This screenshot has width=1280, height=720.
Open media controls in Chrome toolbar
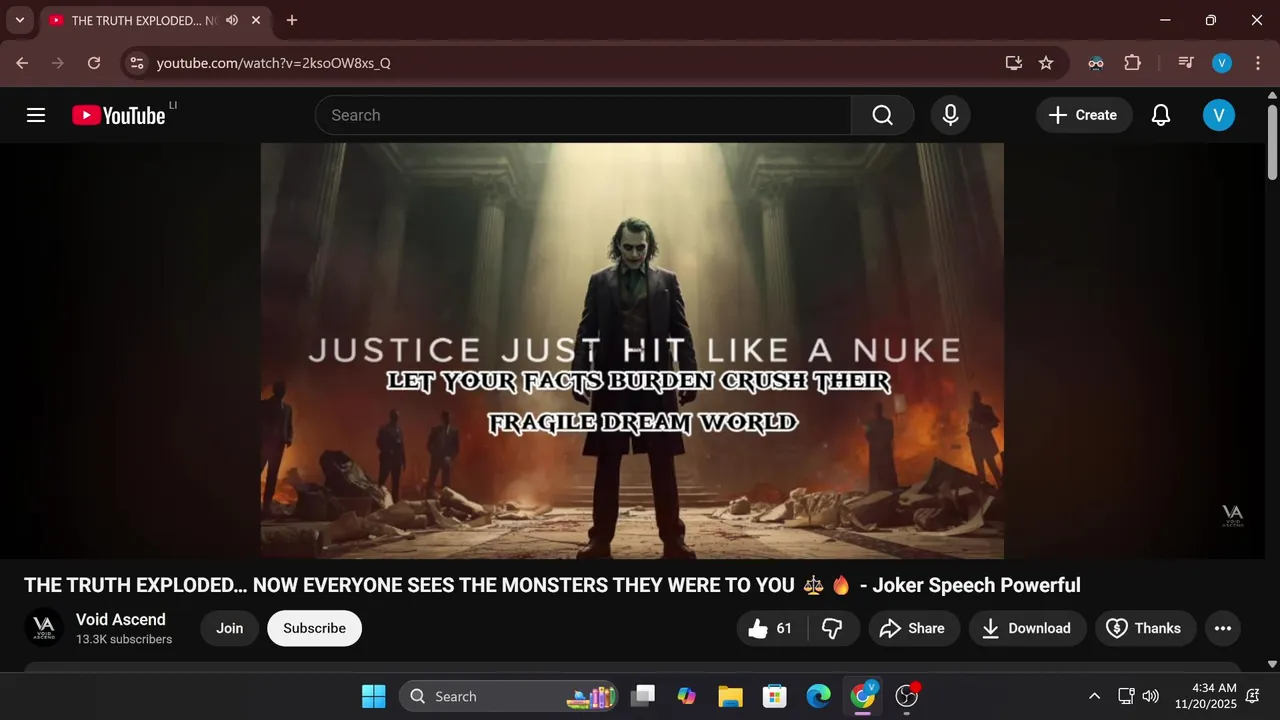point(1186,63)
